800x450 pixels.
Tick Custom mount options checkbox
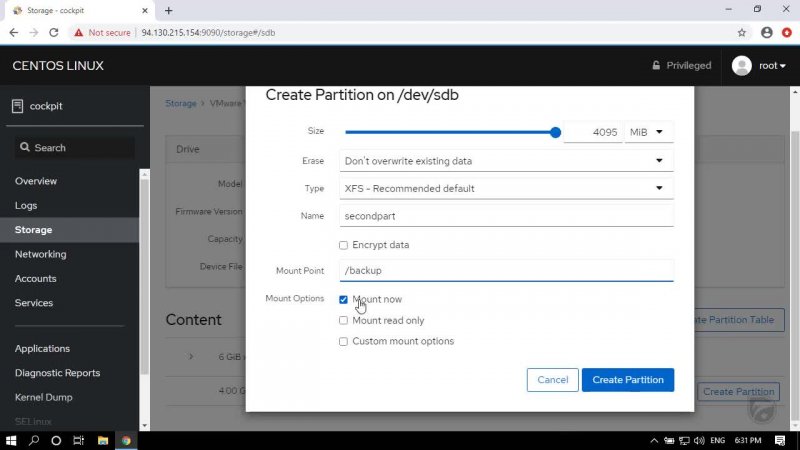pyautogui.click(x=343, y=341)
